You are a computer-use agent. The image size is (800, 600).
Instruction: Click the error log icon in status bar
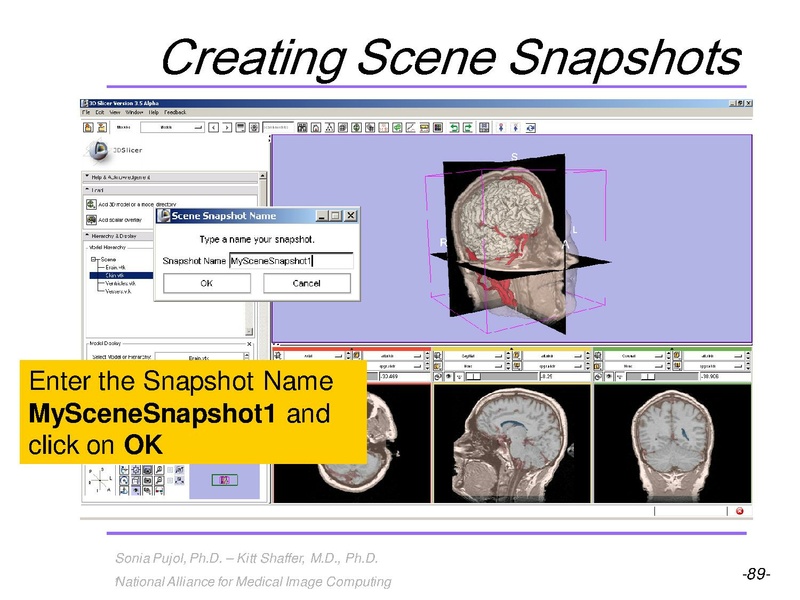click(x=740, y=511)
